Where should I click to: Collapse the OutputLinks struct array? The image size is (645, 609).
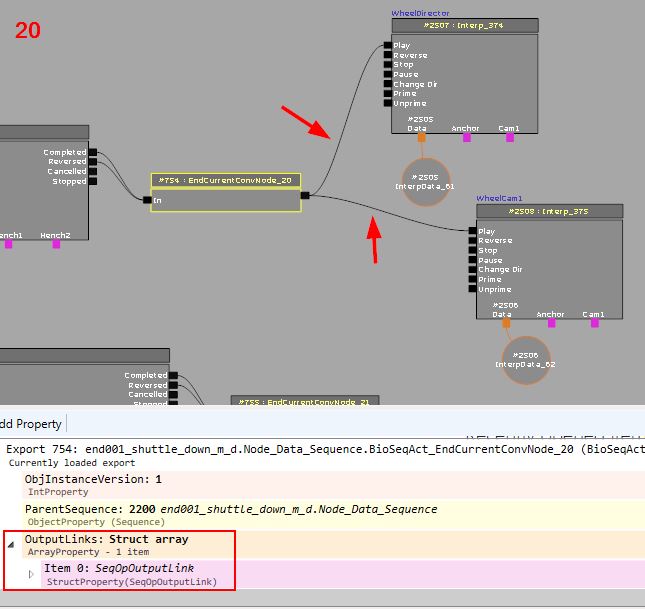pos(11,544)
